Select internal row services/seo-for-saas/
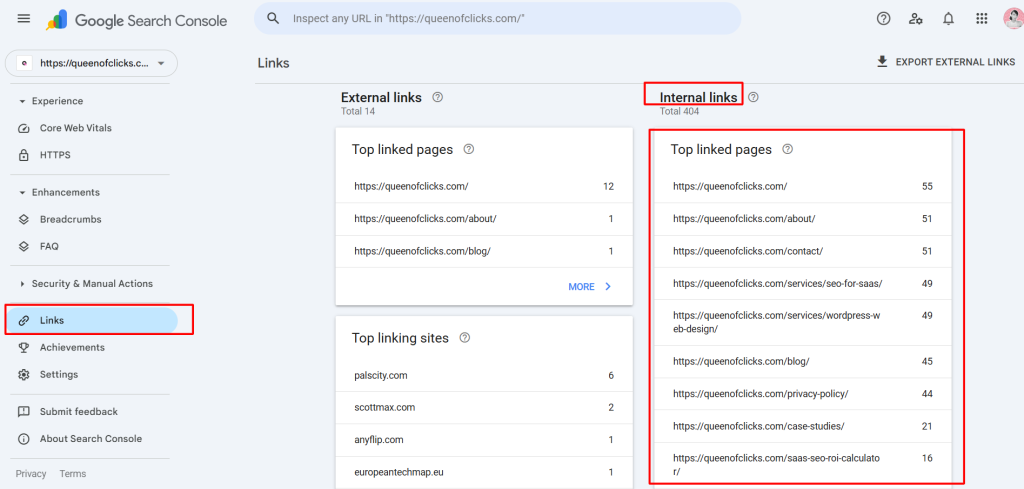 [x=803, y=283]
